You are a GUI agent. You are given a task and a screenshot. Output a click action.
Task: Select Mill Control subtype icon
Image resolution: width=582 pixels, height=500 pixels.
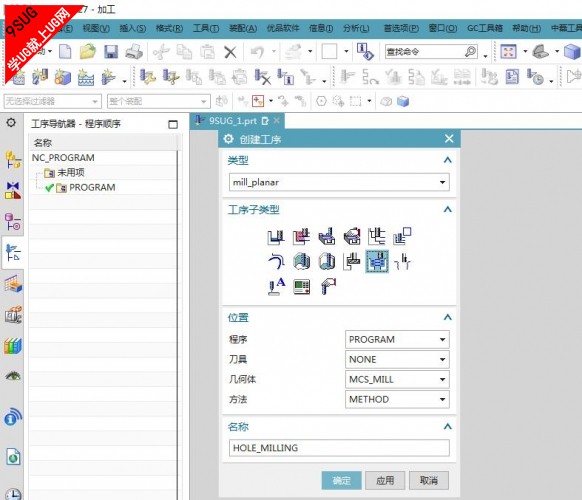coord(301,287)
